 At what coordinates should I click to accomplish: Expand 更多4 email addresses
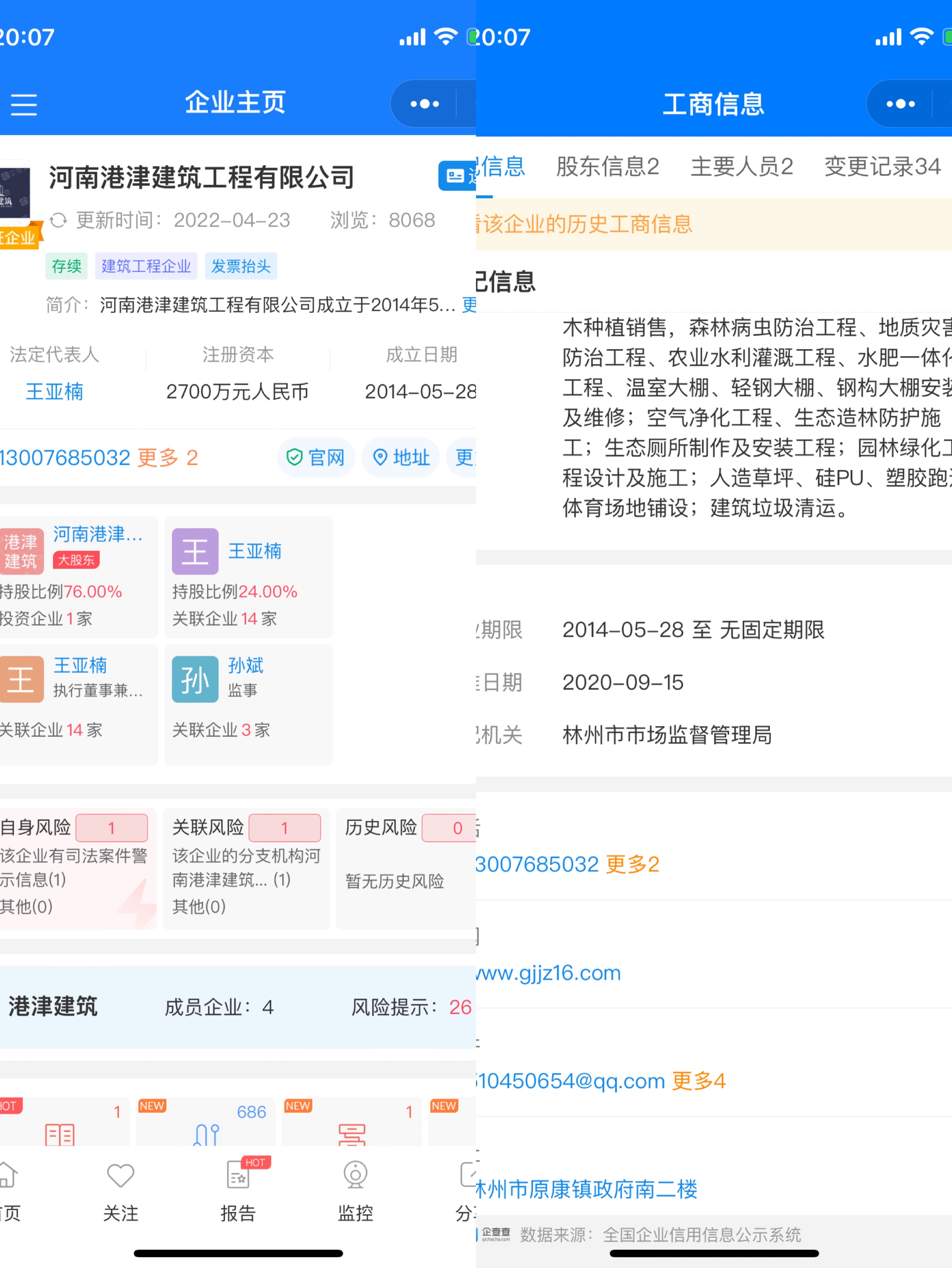[x=698, y=1081]
